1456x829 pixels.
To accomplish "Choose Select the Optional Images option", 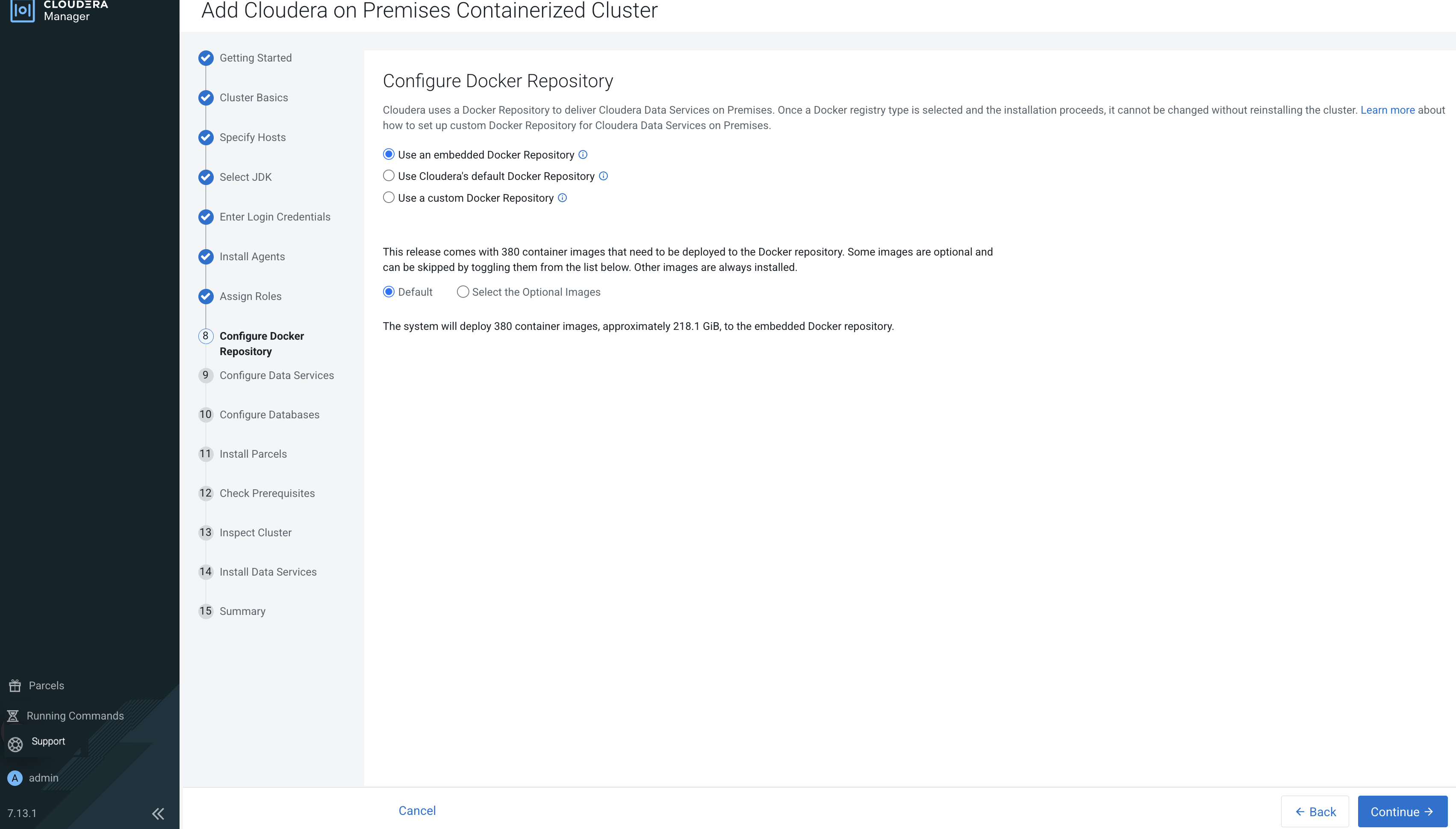I will 463,291.
